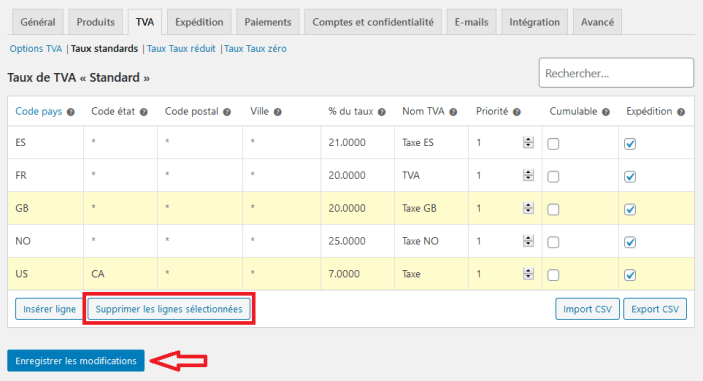Open the Général tab

pyautogui.click(x=38, y=22)
